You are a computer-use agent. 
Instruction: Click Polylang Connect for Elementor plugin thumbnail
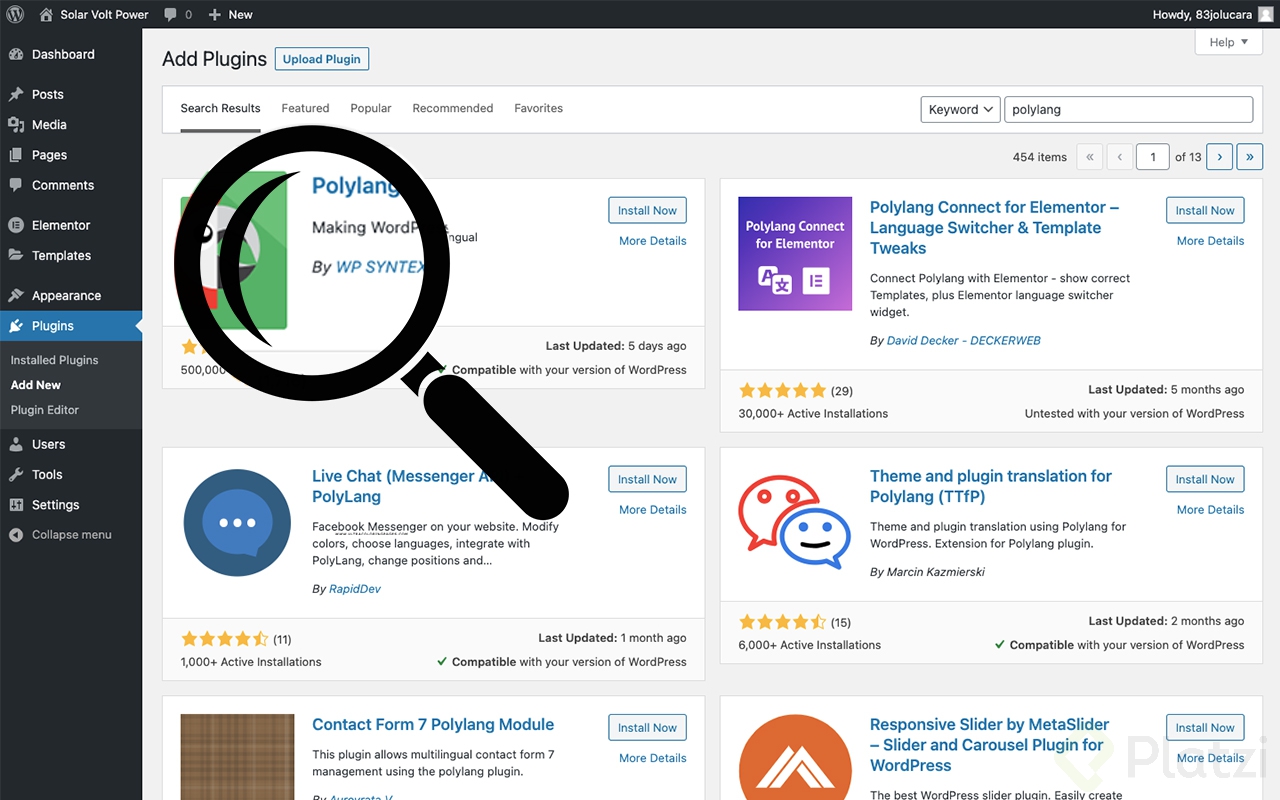coord(795,254)
